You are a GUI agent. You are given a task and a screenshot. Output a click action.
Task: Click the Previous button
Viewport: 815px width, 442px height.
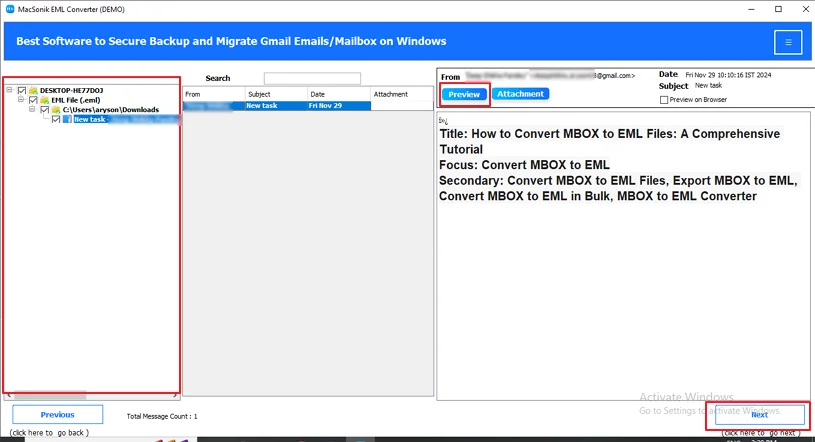pyautogui.click(x=58, y=414)
